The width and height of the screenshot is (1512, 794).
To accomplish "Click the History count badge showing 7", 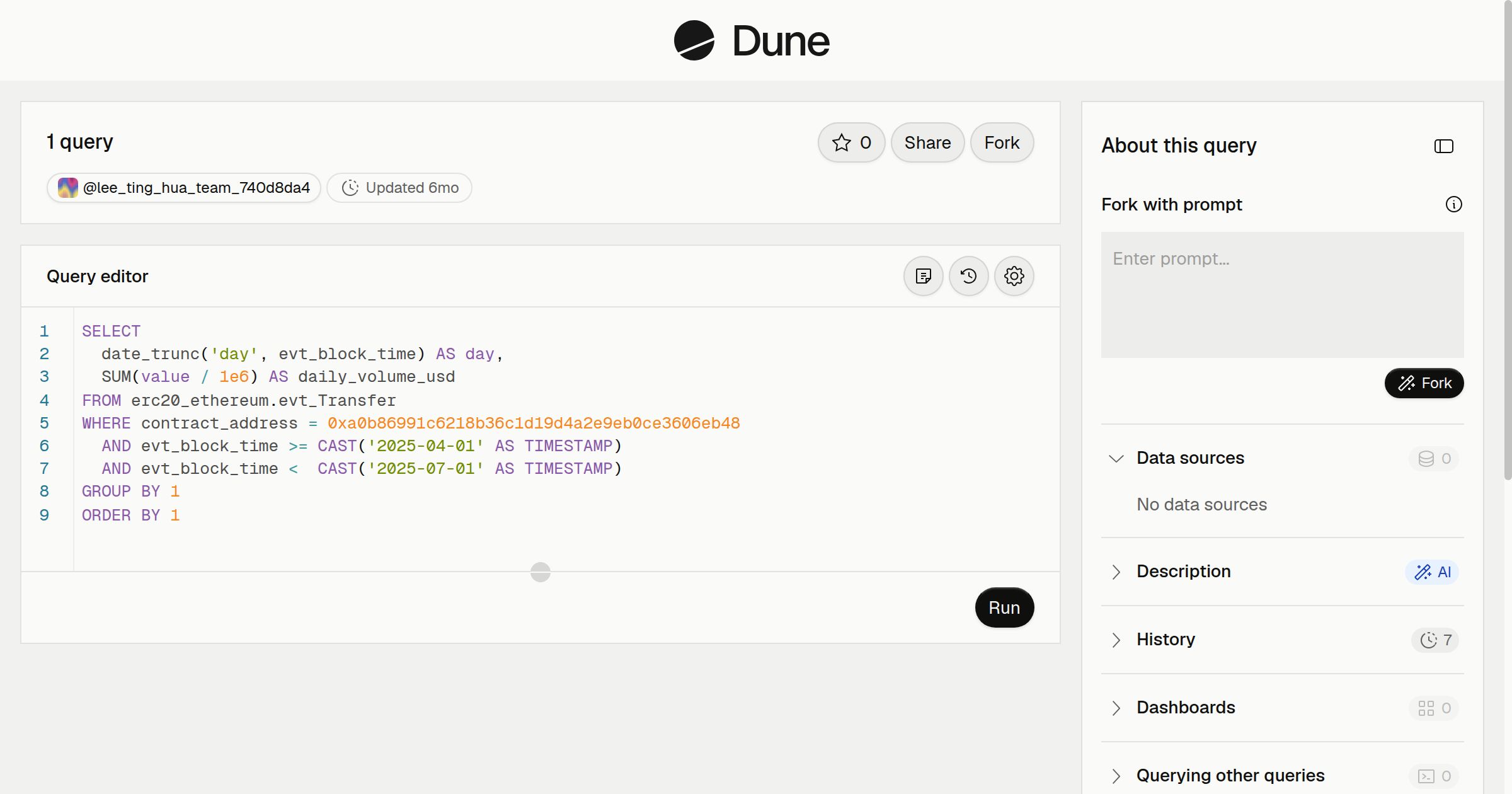I will 1435,640.
